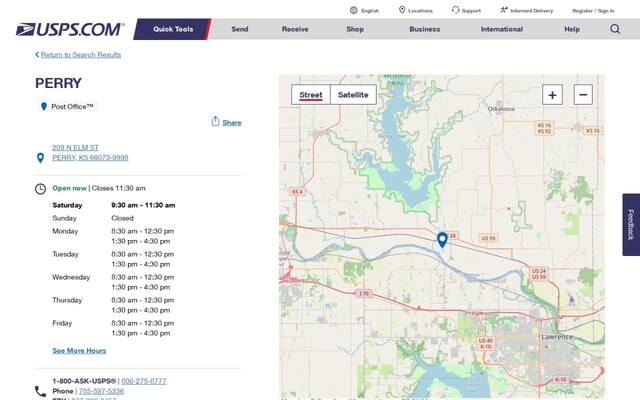Click the I 70 highway shield on map
640x400 pixels.
(x=363, y=293)
